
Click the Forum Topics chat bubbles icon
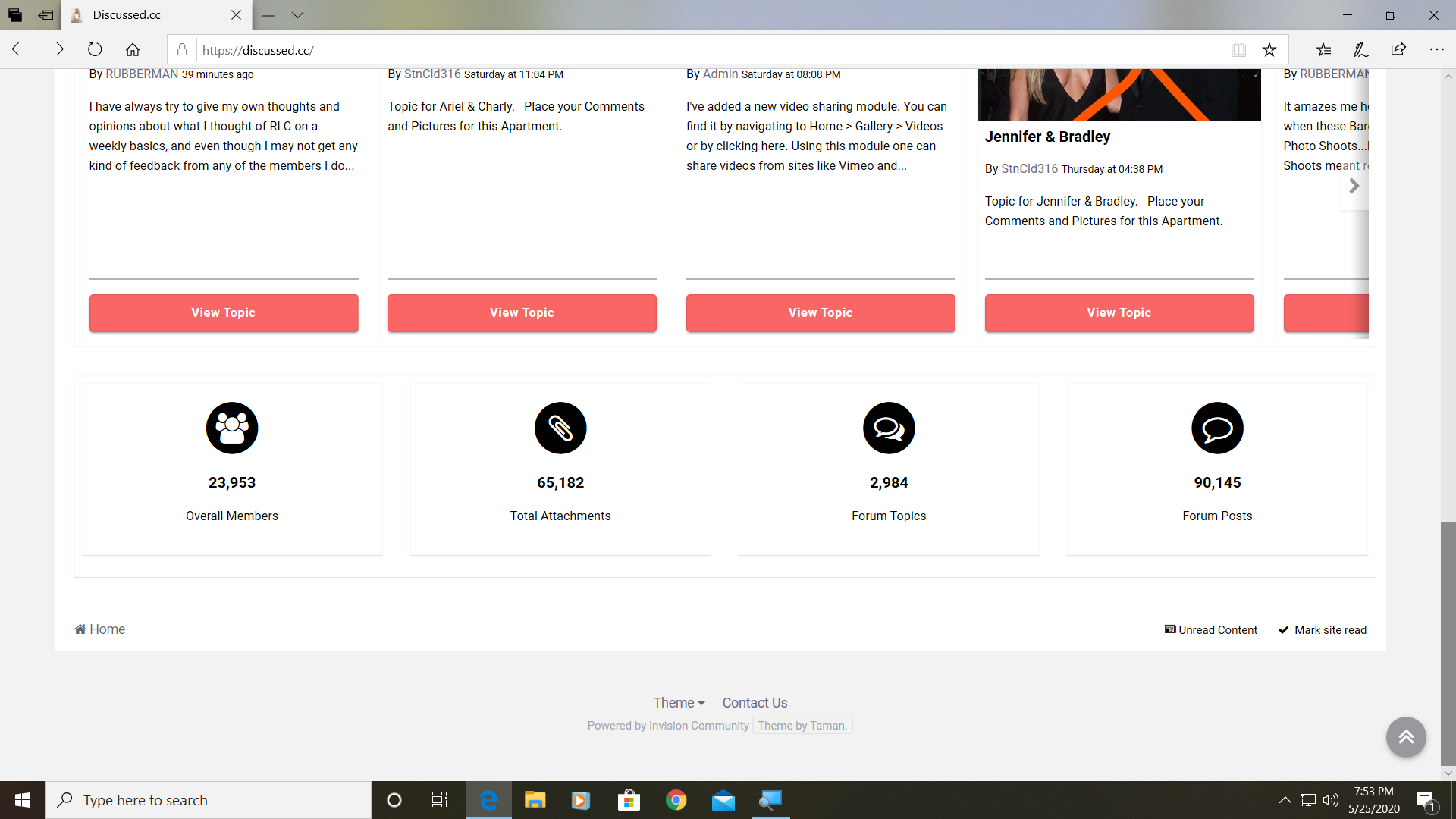889,428
